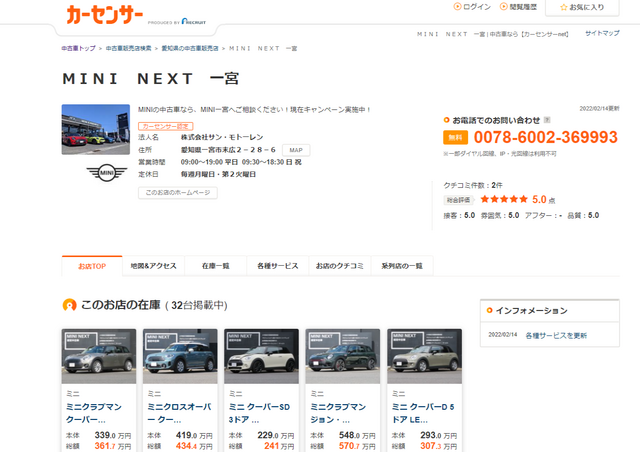Open ミニクロスオーバー クー... listing title

[179, 413]
